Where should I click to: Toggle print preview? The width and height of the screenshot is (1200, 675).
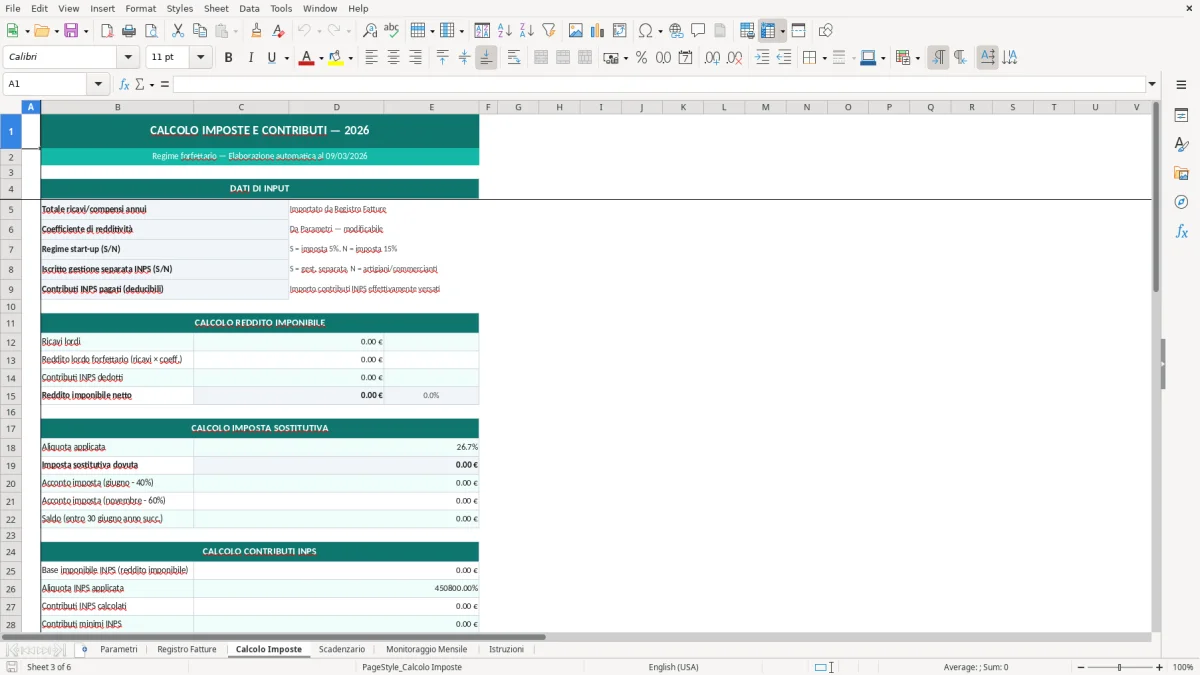tap(150, 31)
